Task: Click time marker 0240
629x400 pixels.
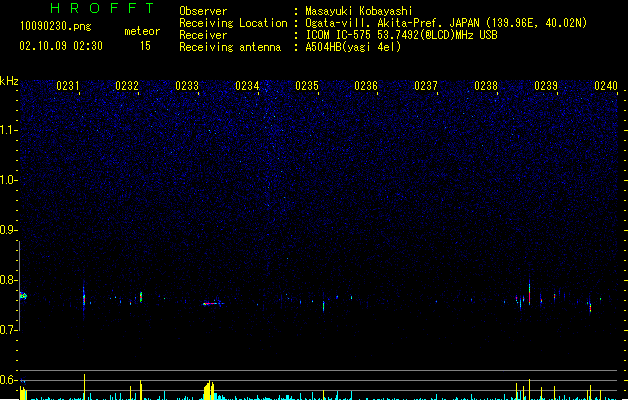Action: [x=606, y=86]
